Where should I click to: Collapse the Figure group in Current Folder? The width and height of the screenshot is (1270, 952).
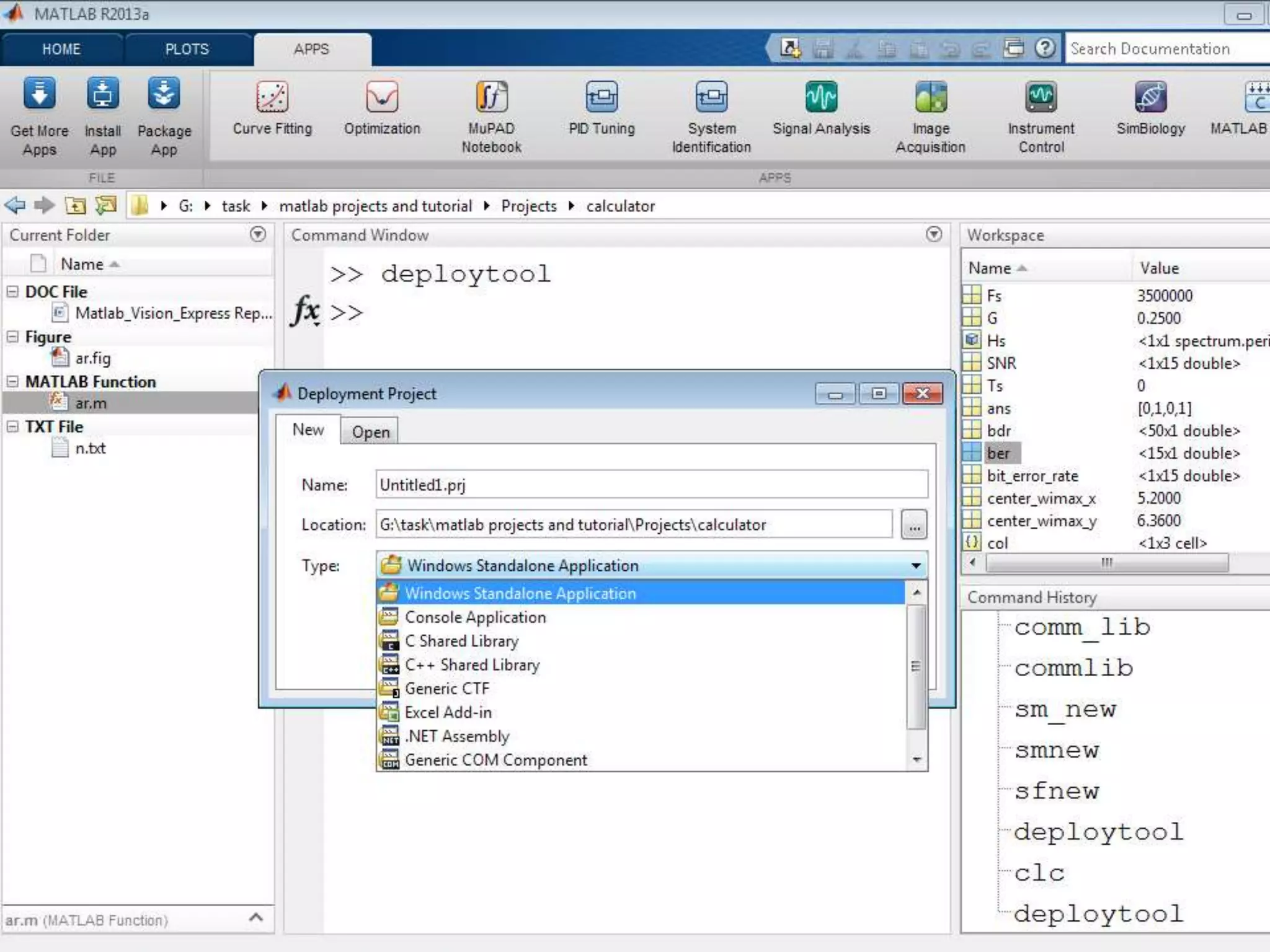(12, 337)
